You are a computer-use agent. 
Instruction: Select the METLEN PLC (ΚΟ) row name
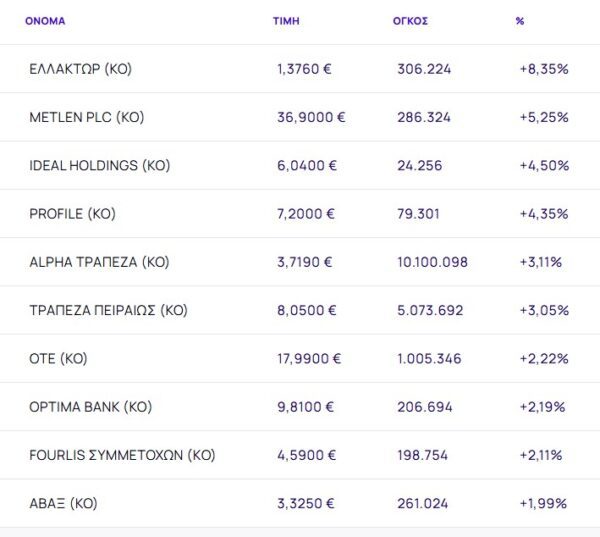click(x=87, y=117)
